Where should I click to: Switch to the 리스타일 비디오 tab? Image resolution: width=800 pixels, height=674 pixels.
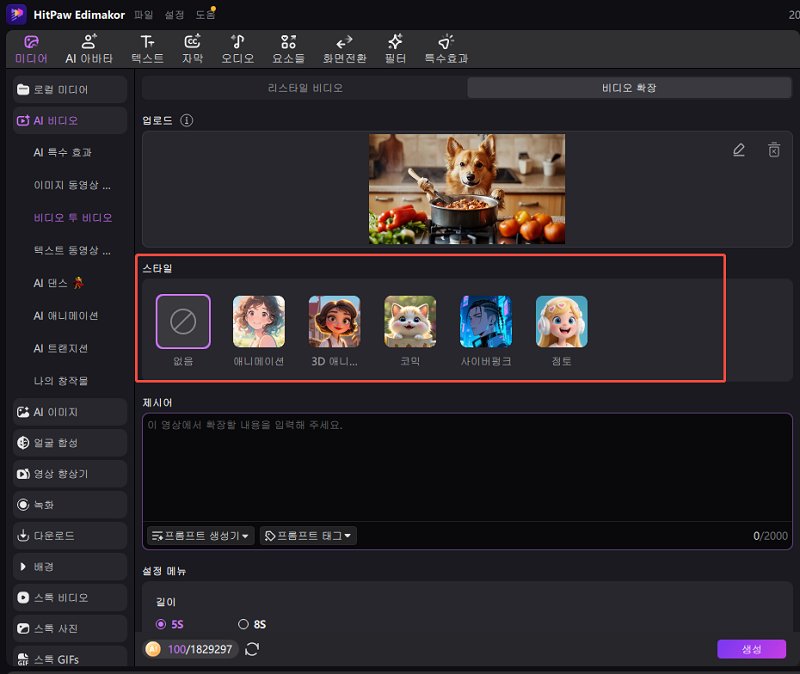[x=305, y=88]
